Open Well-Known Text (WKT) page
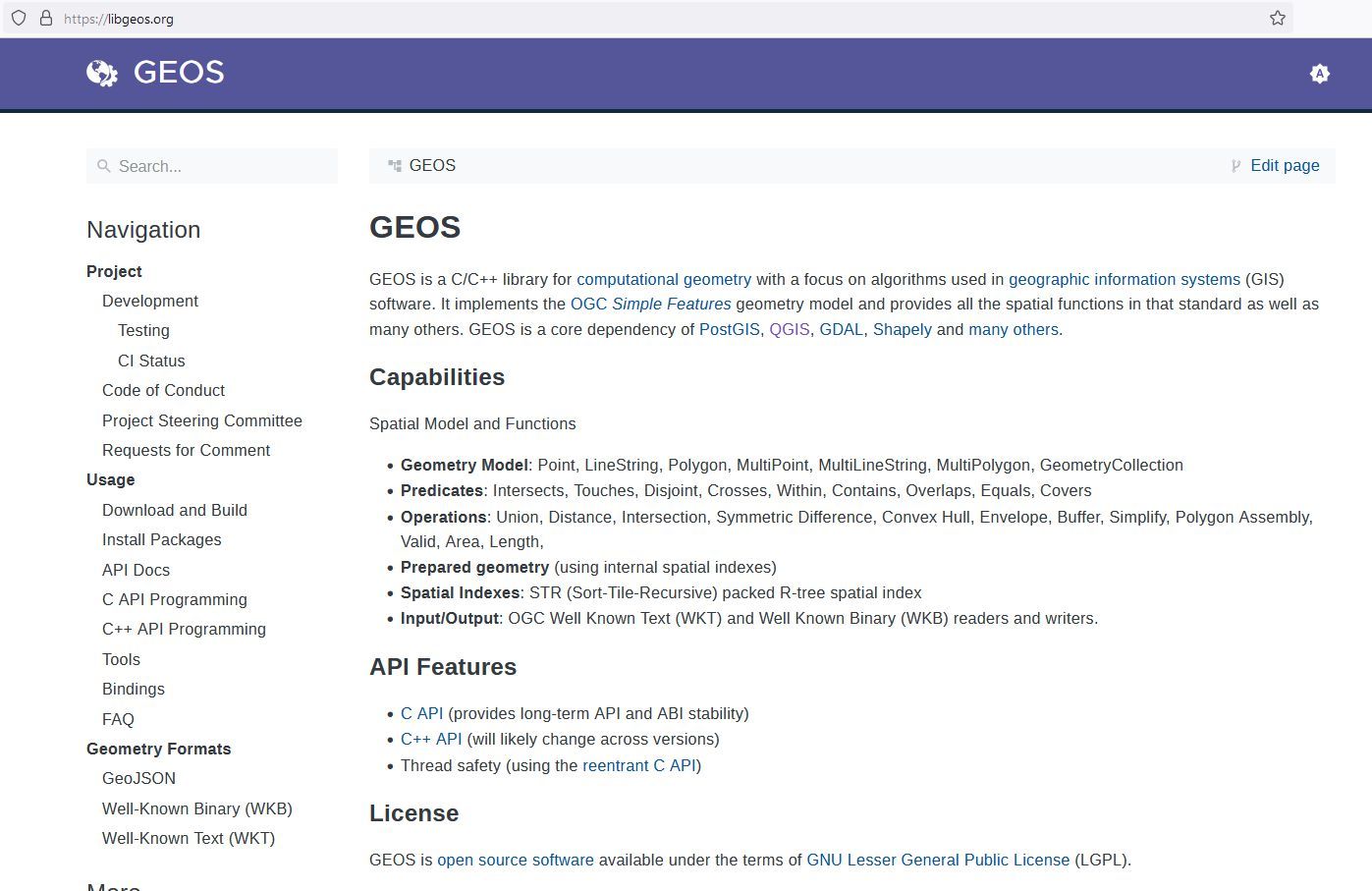1372x891 pixels. pyautogui.click(x=189, y=838)
